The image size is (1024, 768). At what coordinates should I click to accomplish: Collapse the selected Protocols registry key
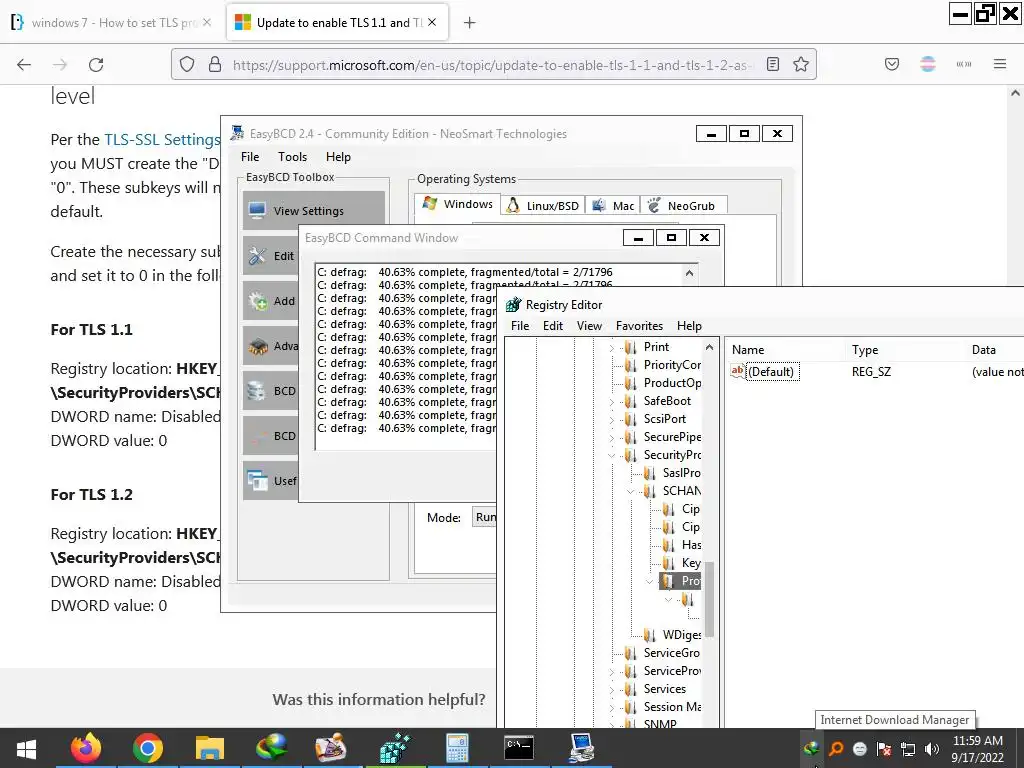[x=649, y=581]
